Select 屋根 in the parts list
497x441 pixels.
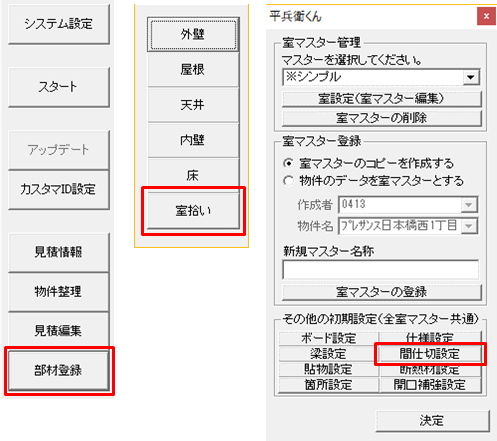193,70
